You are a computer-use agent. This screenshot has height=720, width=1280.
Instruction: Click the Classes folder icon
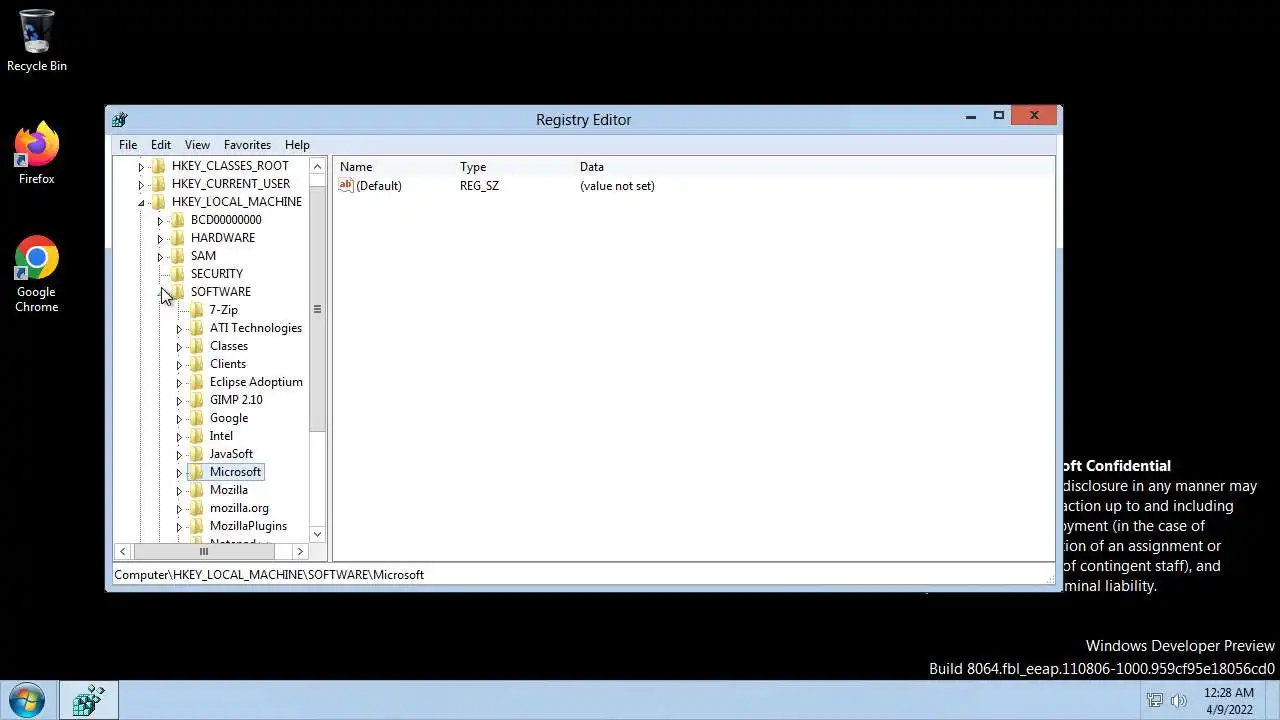click(x=196, y=346)
